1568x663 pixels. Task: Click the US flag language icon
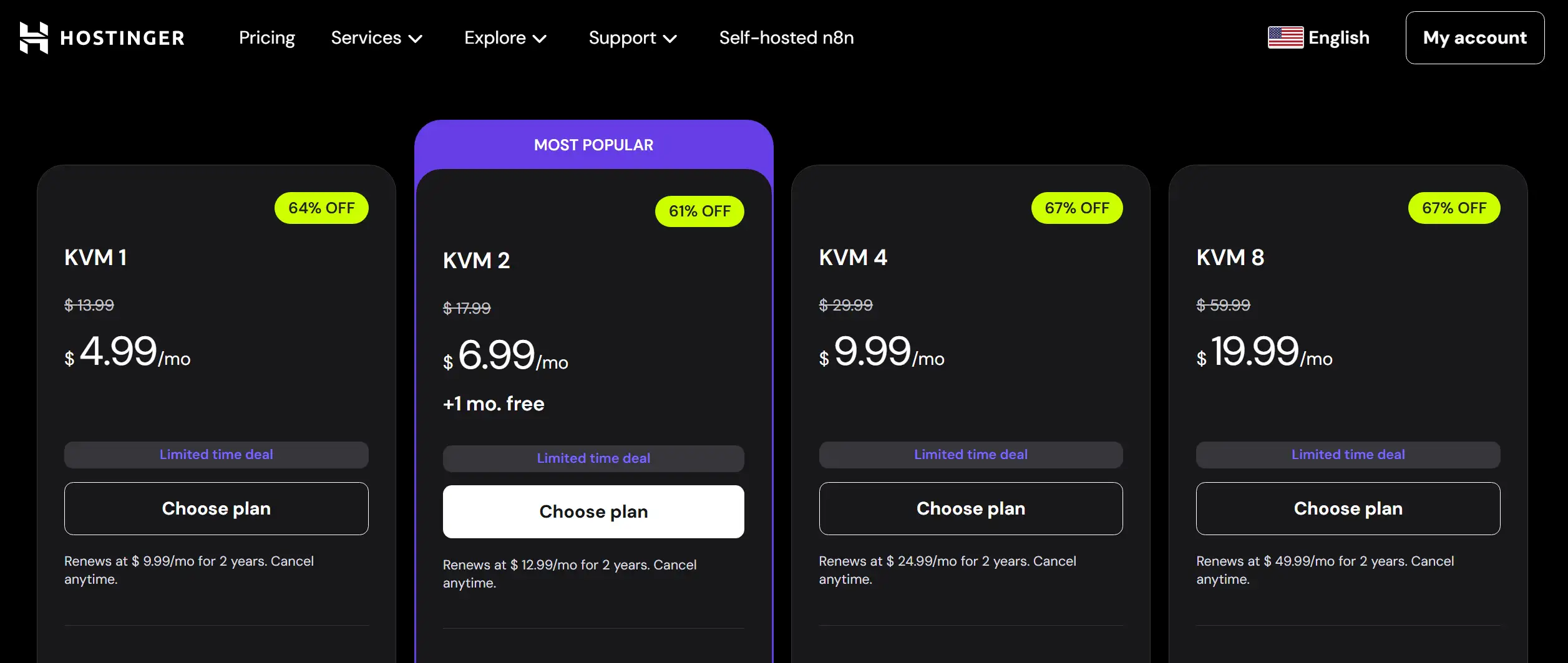coord(1285,37)
